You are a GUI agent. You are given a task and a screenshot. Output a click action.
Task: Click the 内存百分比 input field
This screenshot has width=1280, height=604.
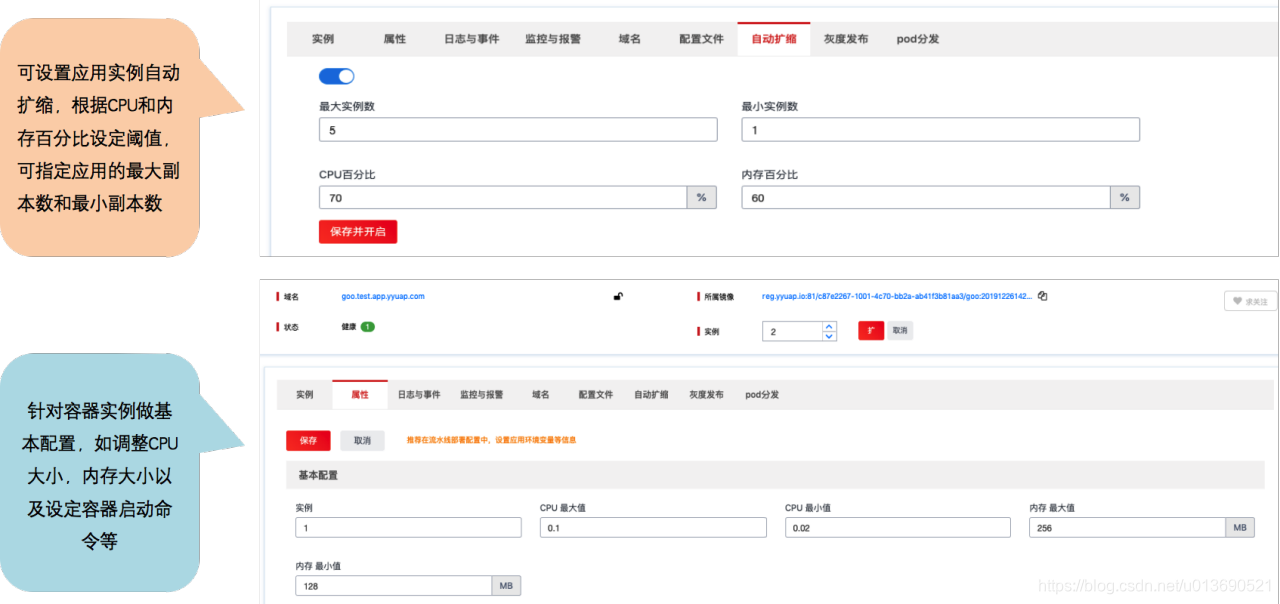coord(926,198)
